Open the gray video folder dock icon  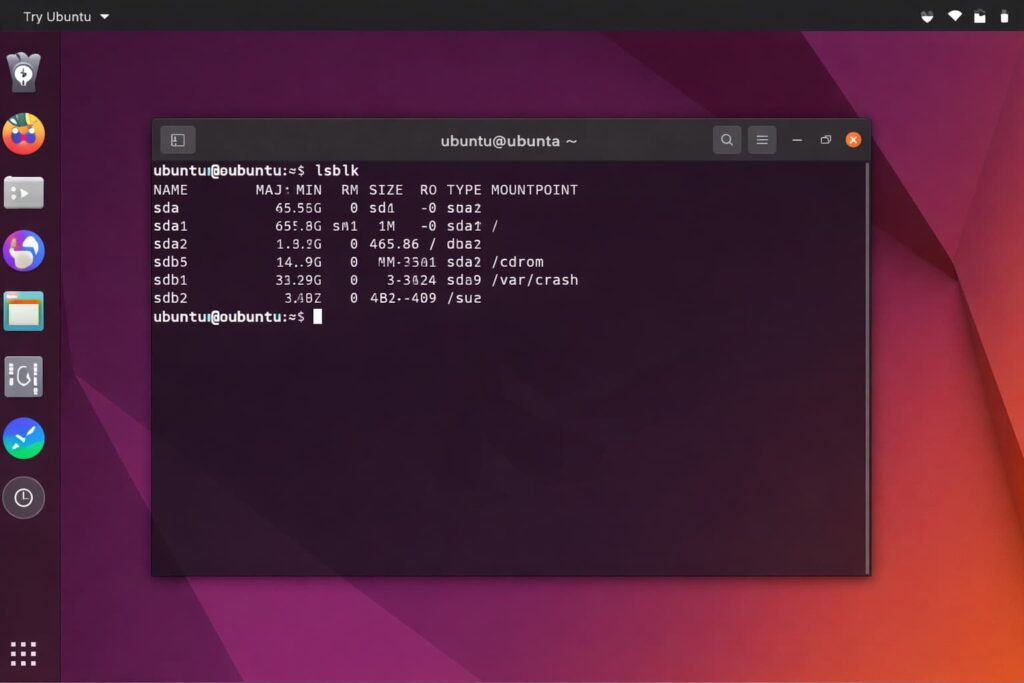coord(23,192)
